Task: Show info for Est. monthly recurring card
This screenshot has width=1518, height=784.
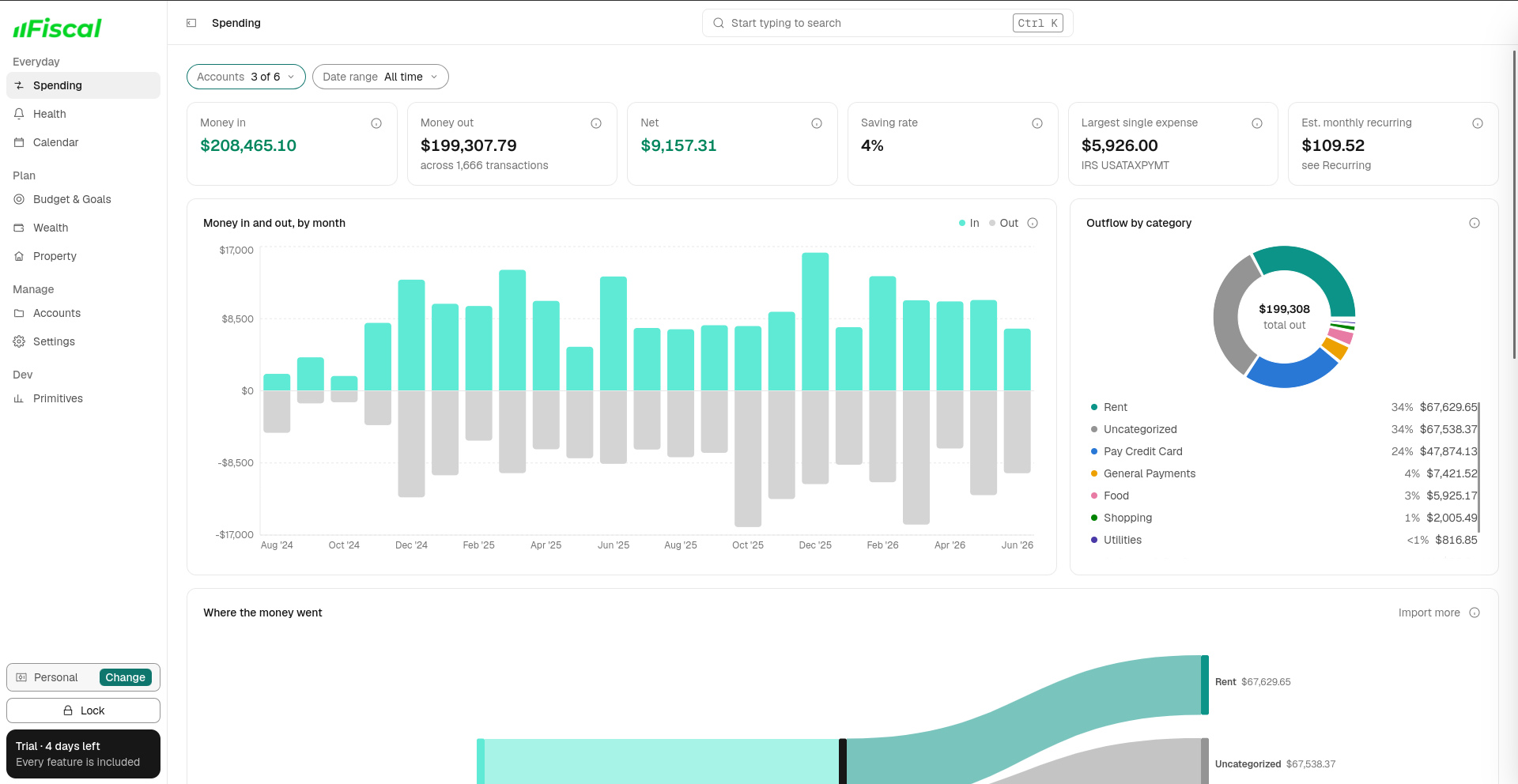Action: [x=1478, y=123]
